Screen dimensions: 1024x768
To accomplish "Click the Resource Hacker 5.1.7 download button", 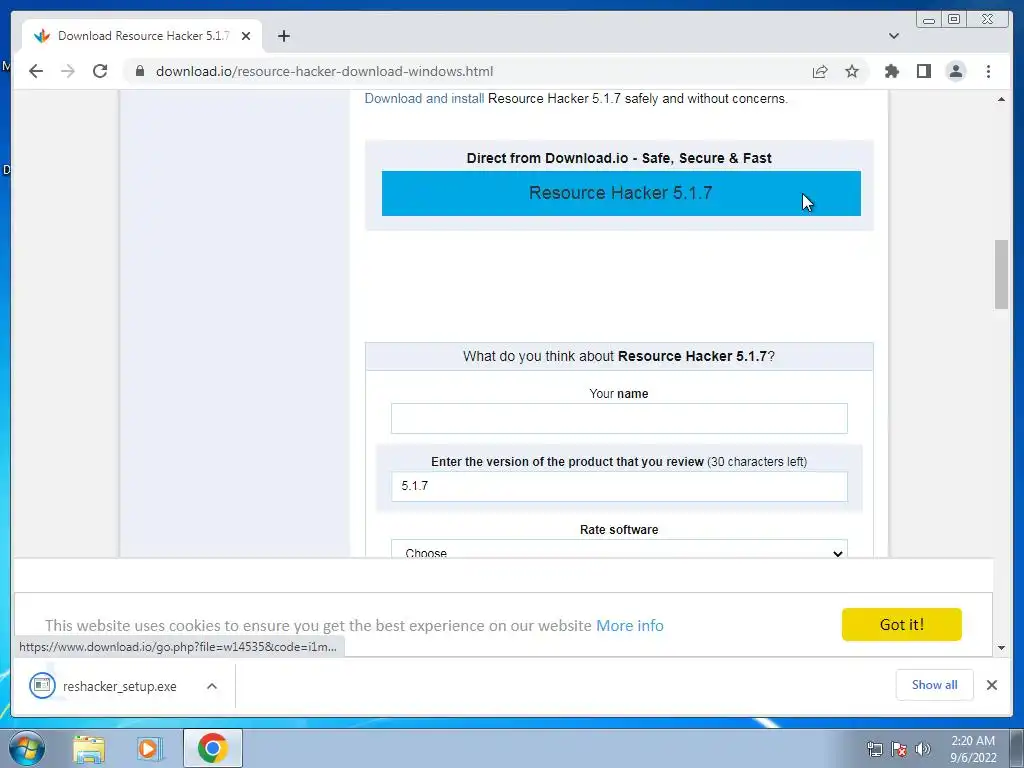I will click(x=621, y=193).
